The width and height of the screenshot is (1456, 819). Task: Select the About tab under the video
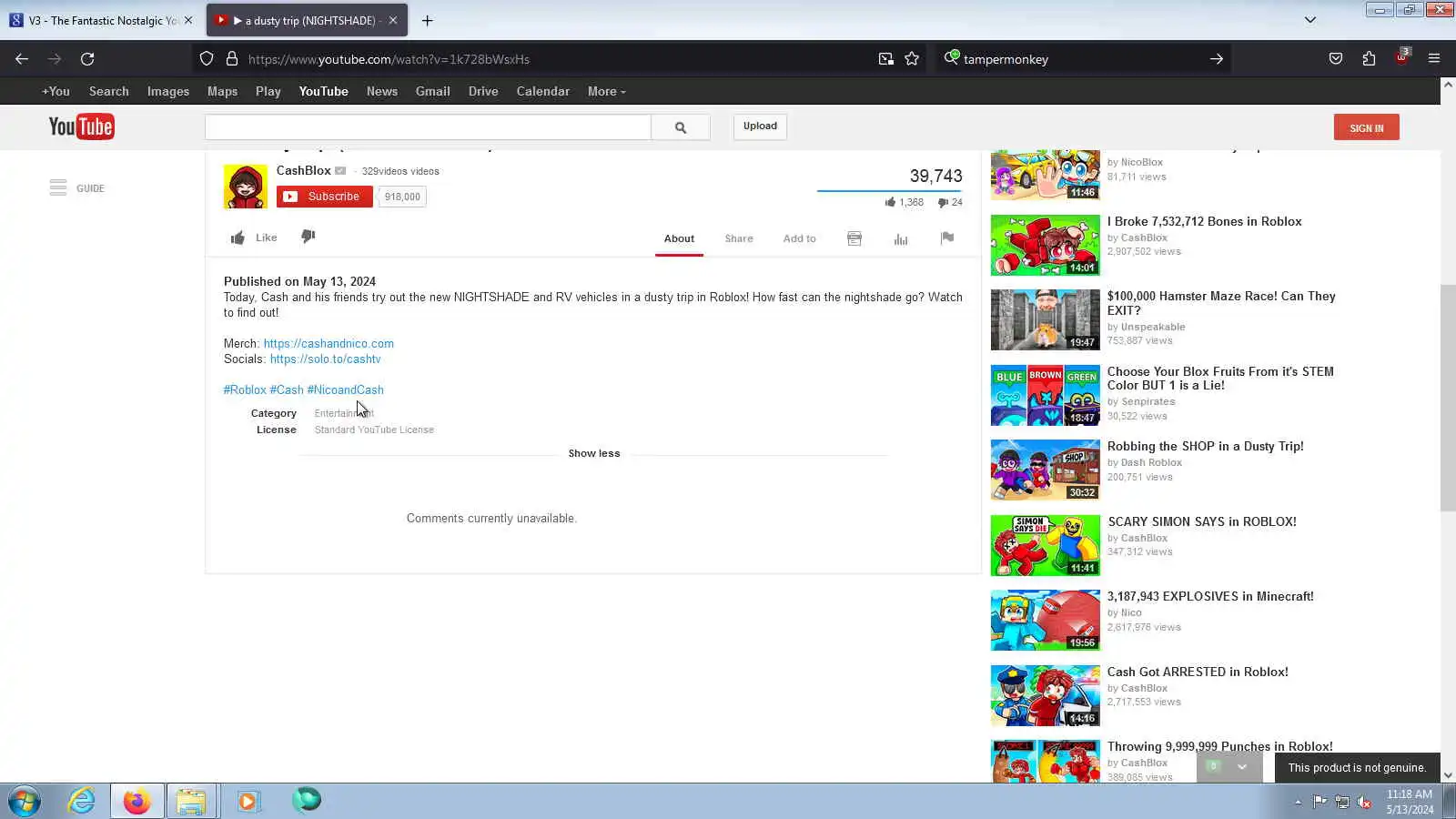tap(679, 238)
